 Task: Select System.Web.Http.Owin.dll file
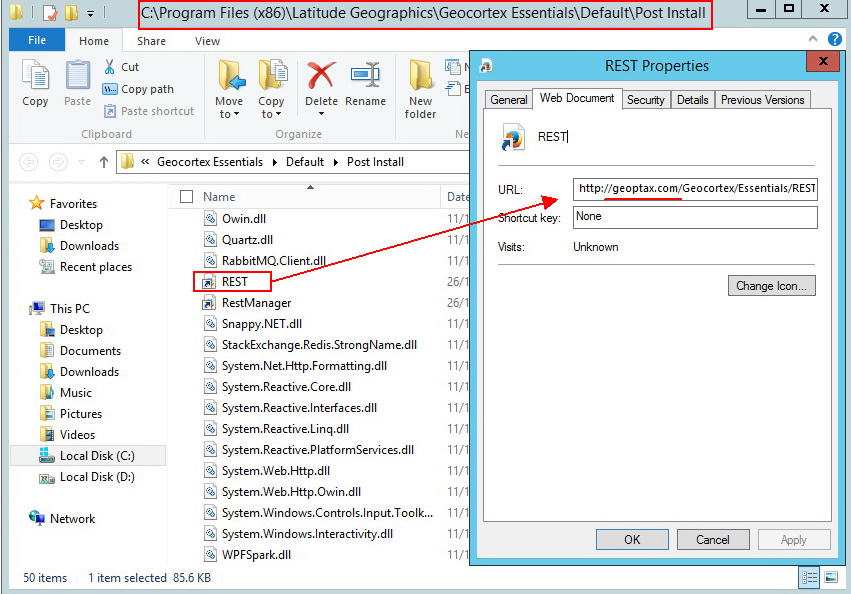(x=291, y=492)
